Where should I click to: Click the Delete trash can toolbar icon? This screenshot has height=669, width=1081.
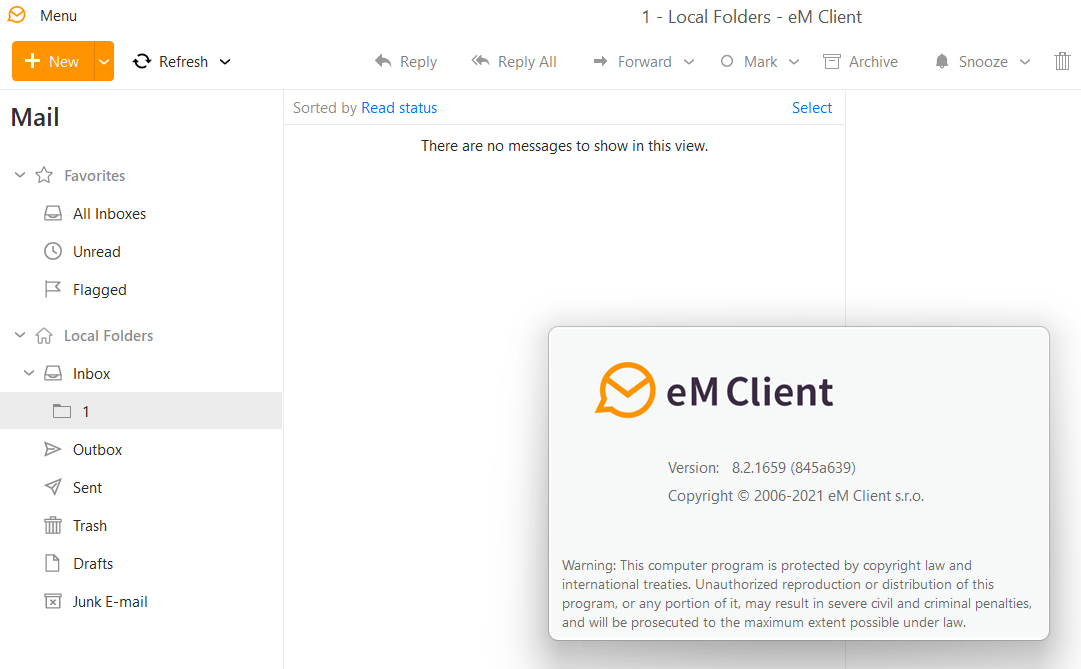point(1062,61)
